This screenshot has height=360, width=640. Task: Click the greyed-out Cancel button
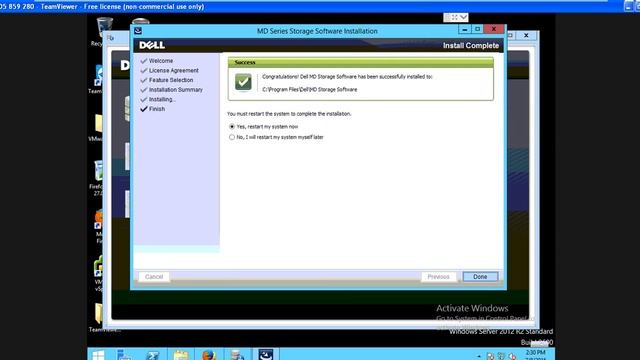[154, 277]
